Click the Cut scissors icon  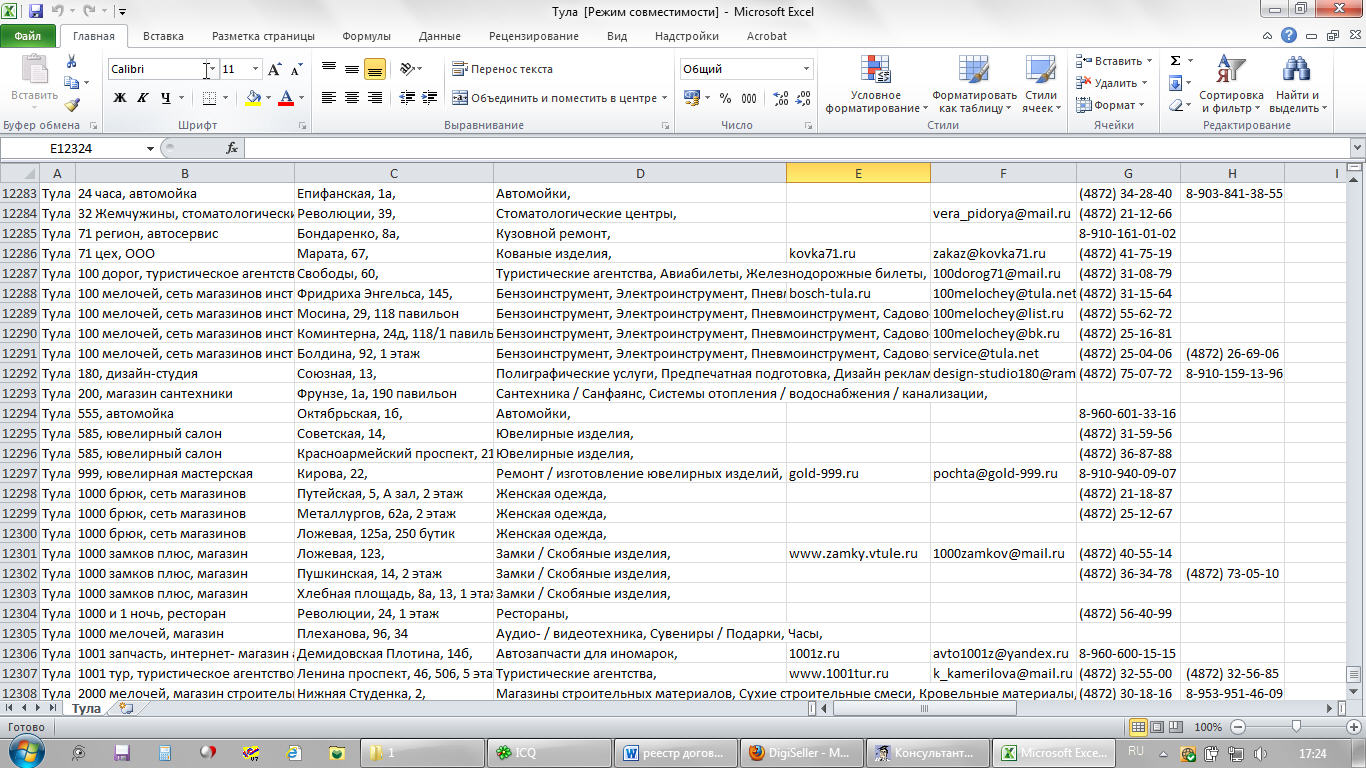(72, 60)
